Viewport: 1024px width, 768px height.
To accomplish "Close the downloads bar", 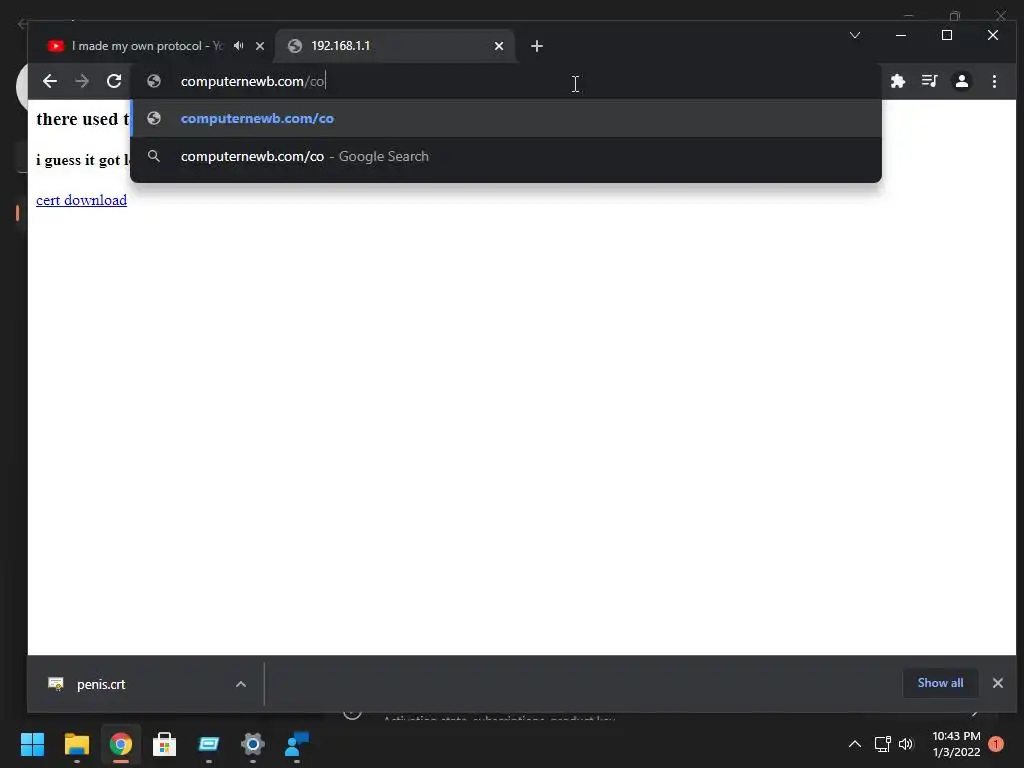I will (997, 682).
